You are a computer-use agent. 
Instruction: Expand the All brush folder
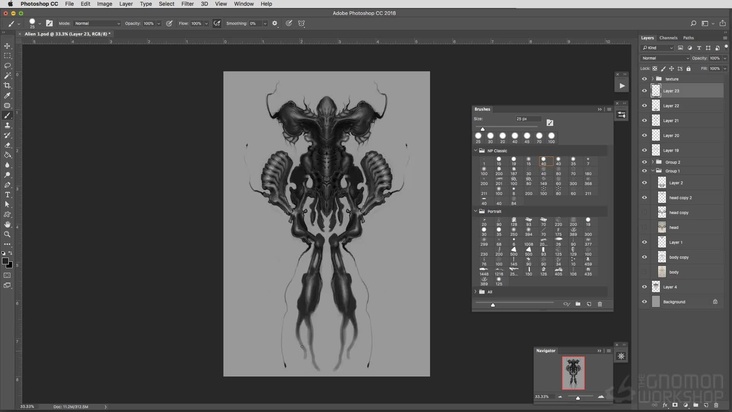tap(476, 292)
